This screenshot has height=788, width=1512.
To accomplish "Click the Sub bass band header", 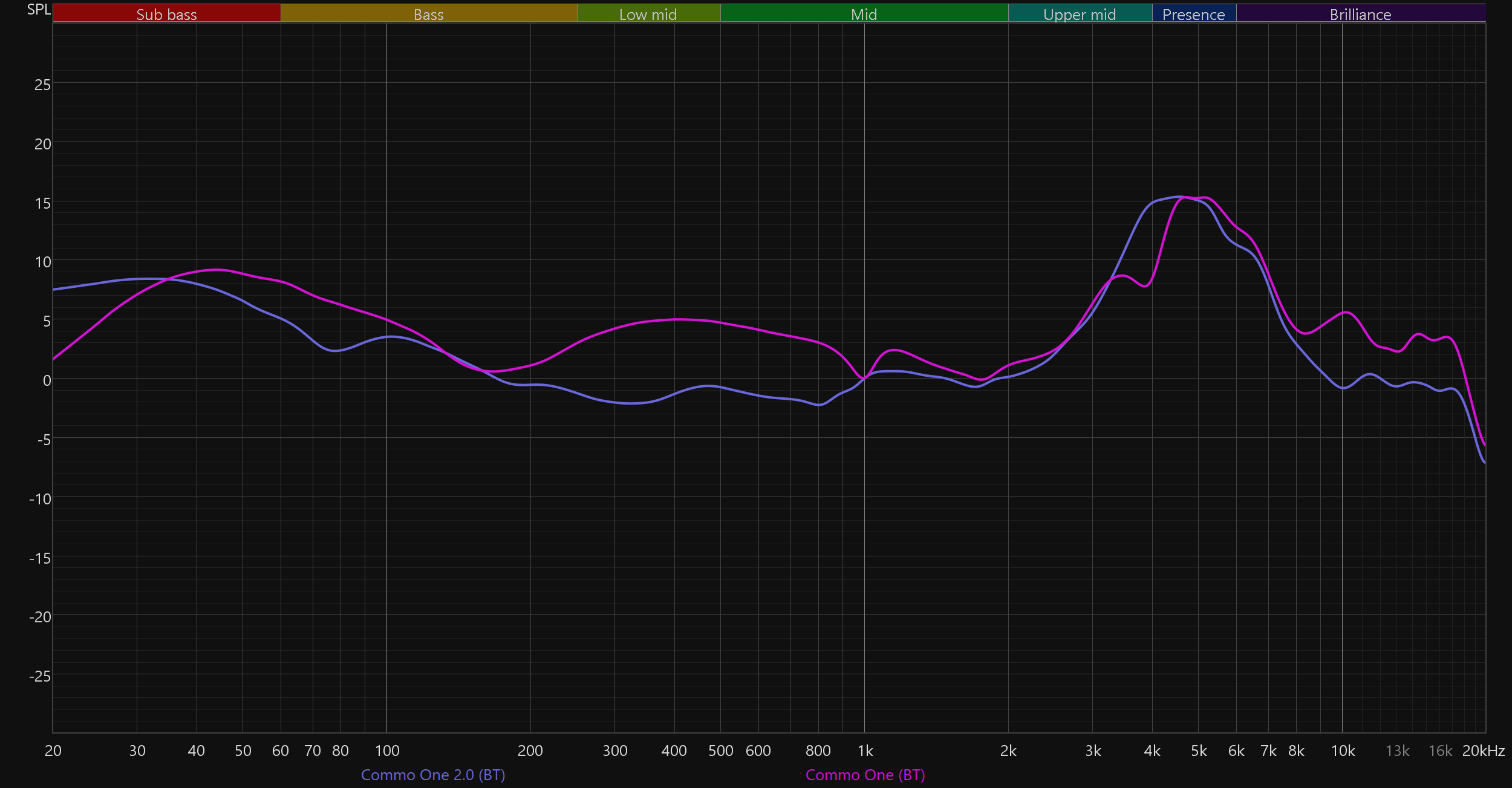I will click(166, 14).
